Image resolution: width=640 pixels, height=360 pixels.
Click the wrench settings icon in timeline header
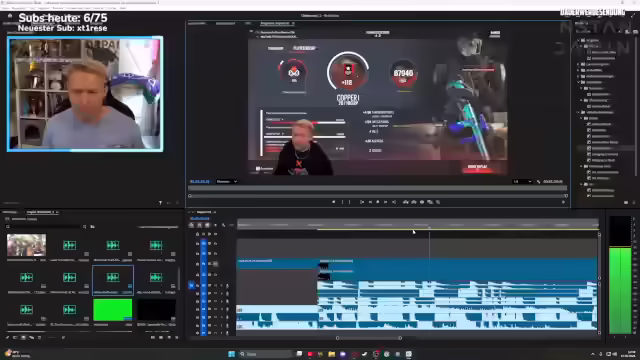tap(223, 225)
